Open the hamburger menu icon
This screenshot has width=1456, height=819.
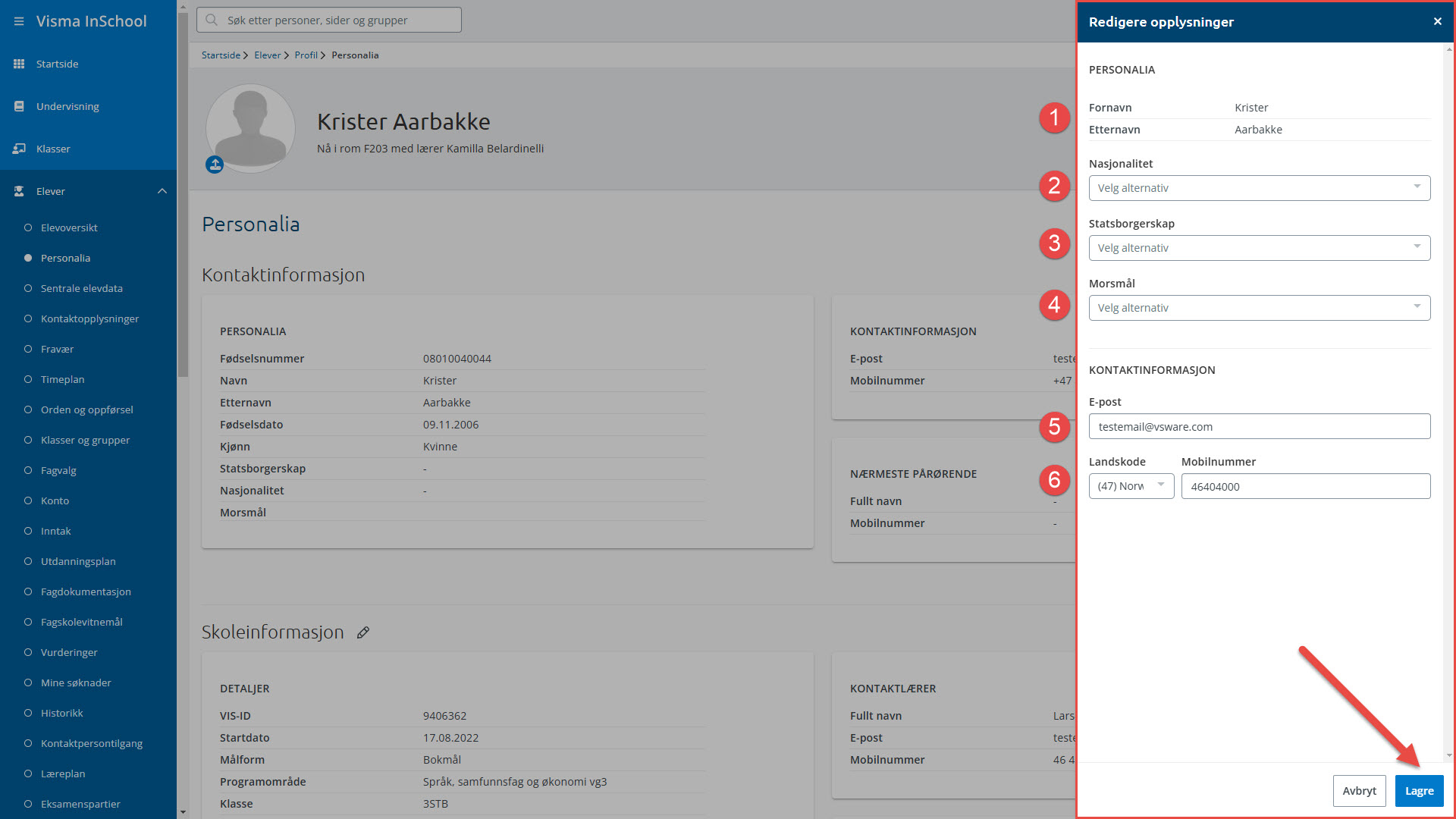[19, 21]
